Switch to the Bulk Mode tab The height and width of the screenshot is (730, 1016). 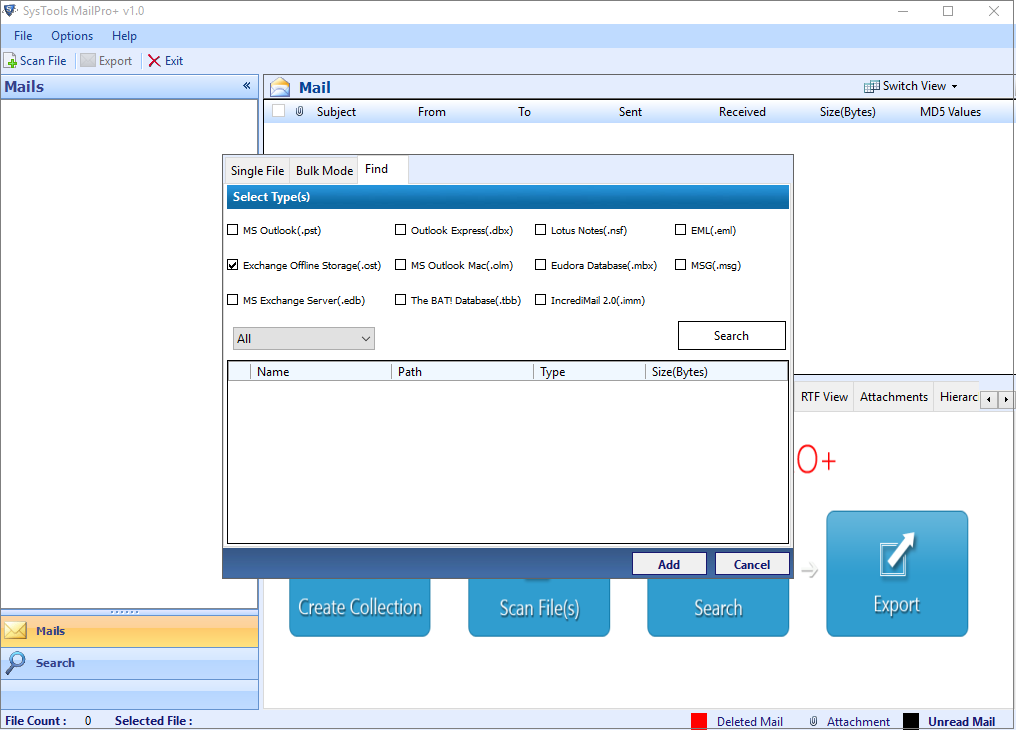324,170
